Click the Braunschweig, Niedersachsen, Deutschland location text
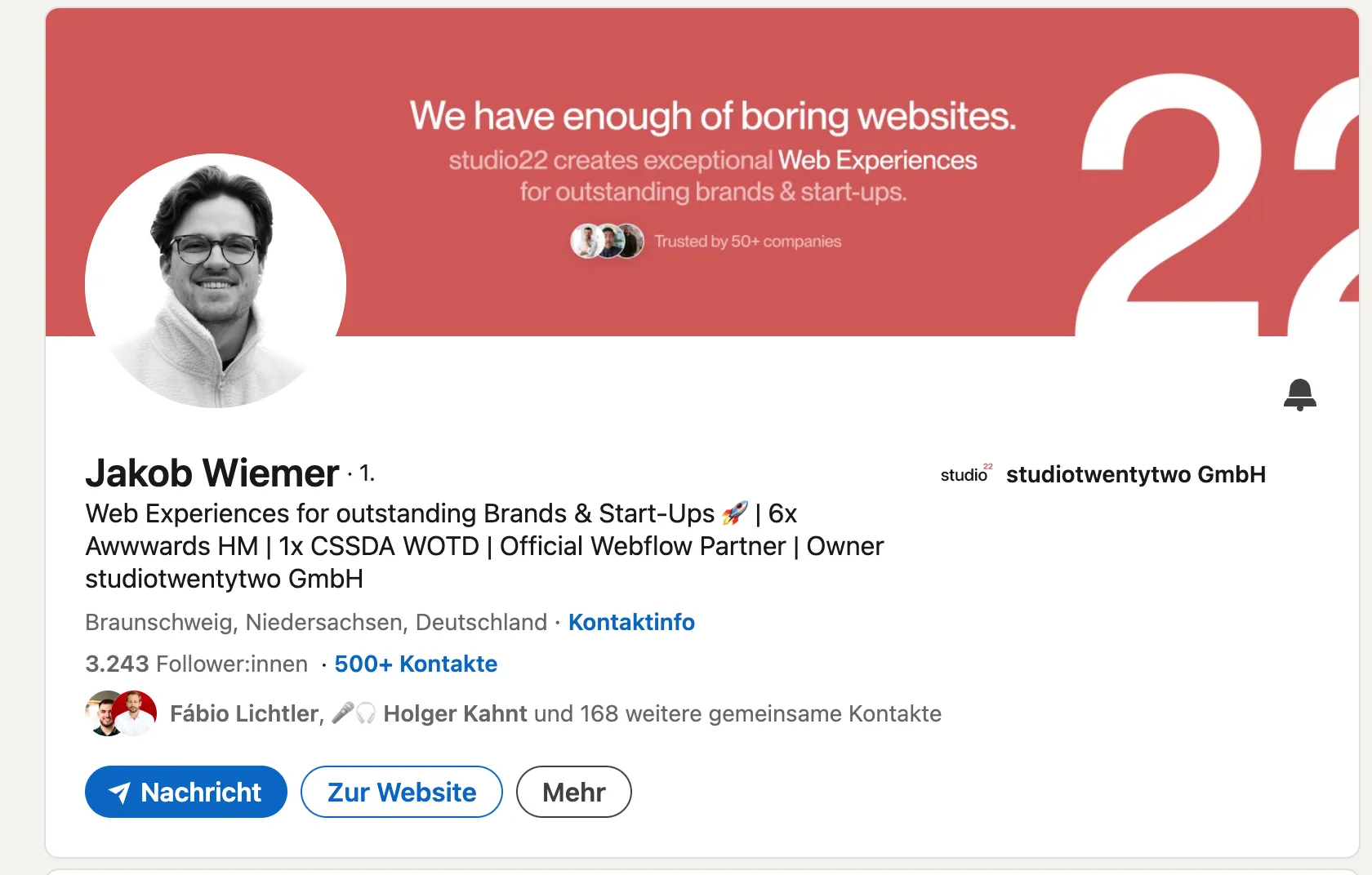The width and height of the screenshot is (1372, 875). (x=316, y=622)
